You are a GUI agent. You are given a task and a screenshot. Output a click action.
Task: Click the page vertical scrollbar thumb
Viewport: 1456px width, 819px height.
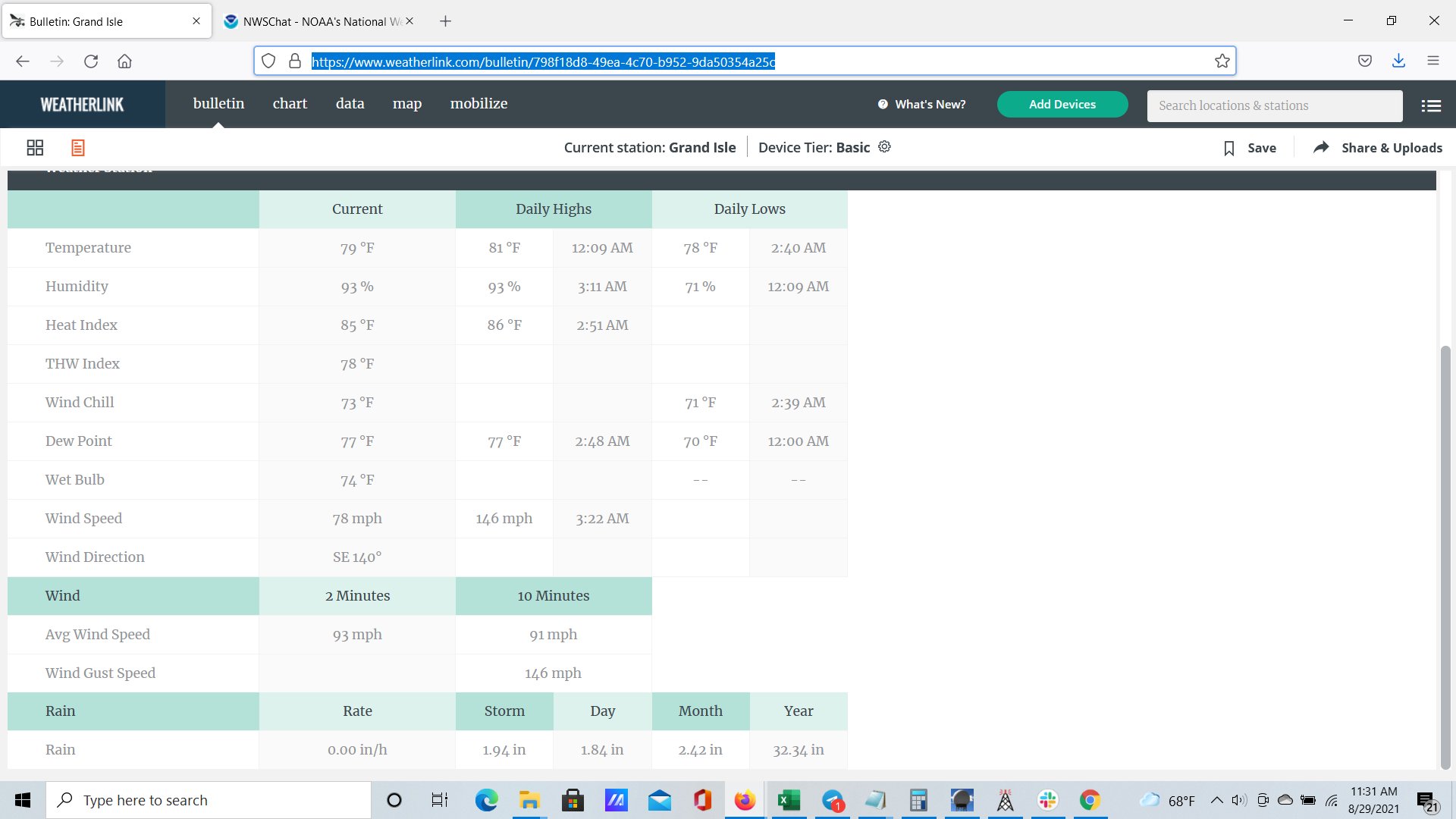(x=1445, y=557)
